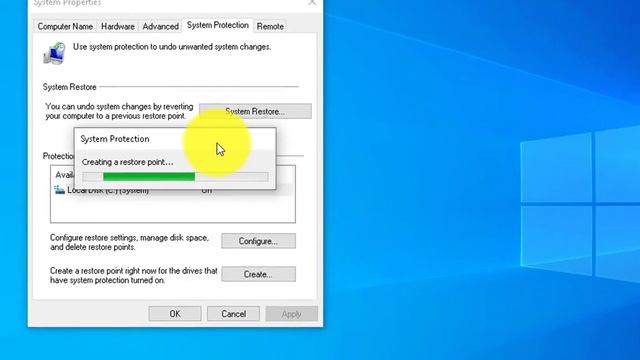The width and height of the screenshot is (640, 360).
Task: Click the Create... restore point button
Action: 258,274
